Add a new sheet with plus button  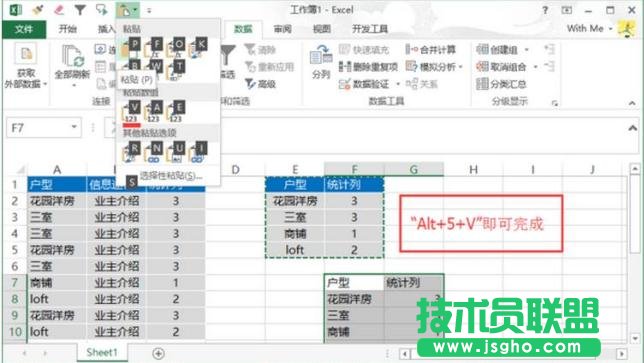point(159,353)
